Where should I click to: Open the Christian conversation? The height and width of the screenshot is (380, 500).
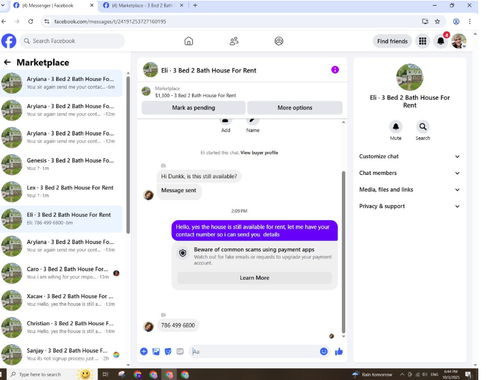tap(62, 327)
